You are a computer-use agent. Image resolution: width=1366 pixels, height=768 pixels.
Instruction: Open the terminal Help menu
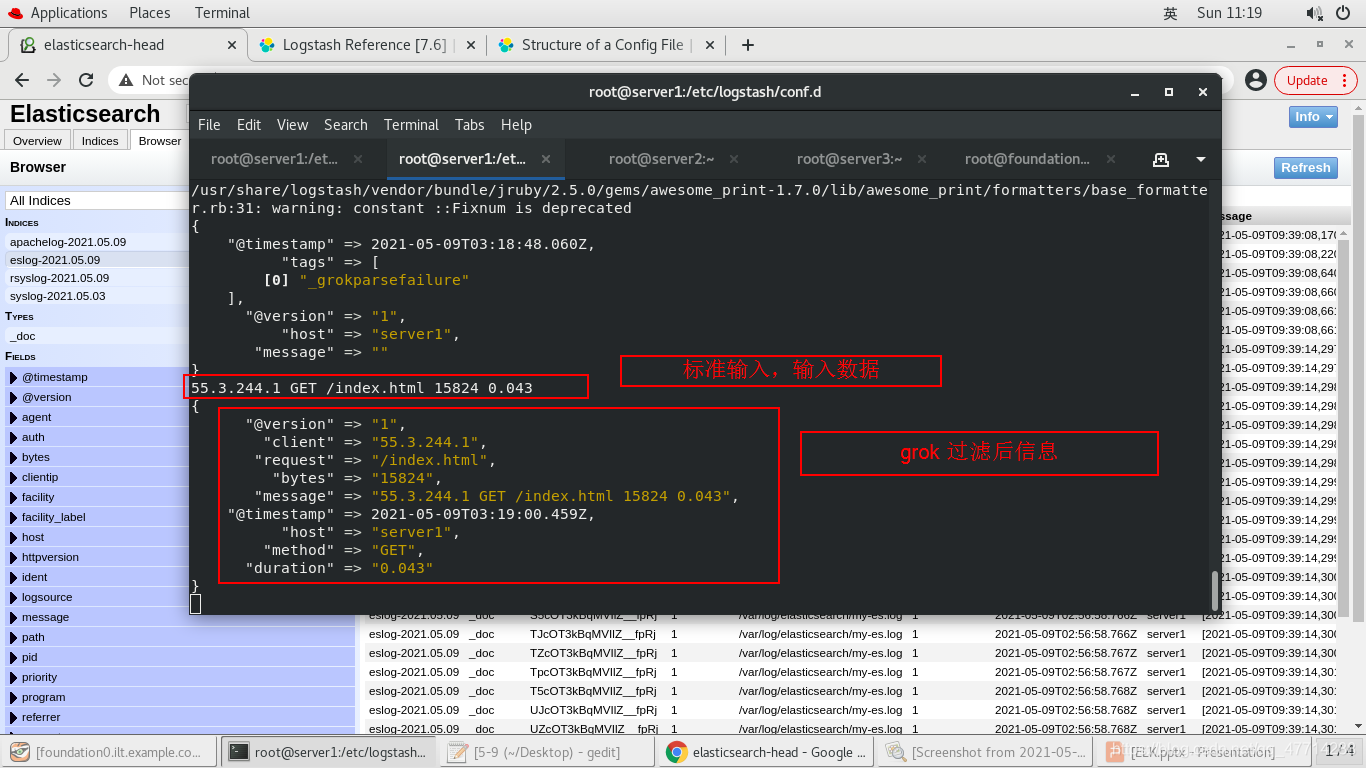click(516, 125)
